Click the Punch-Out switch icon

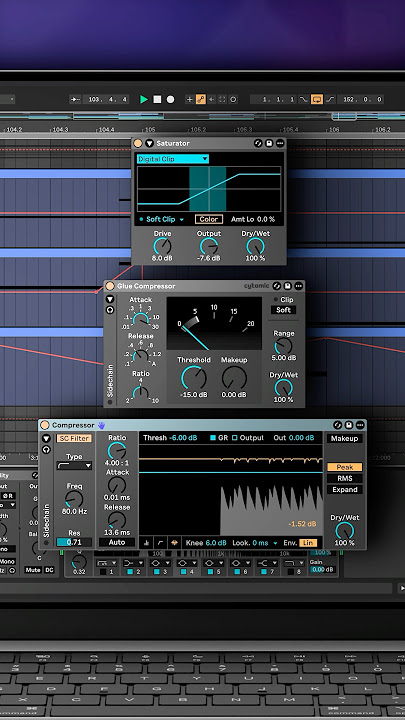click(330, 99)
